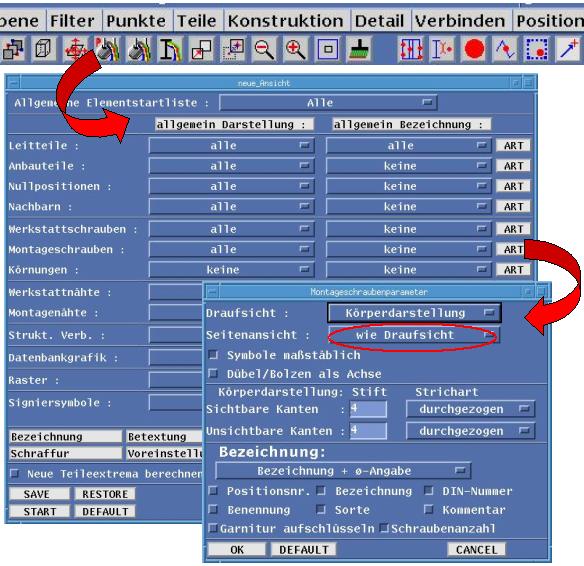Open Nullpositionen Darstellung dropdown

pos(231,186)
